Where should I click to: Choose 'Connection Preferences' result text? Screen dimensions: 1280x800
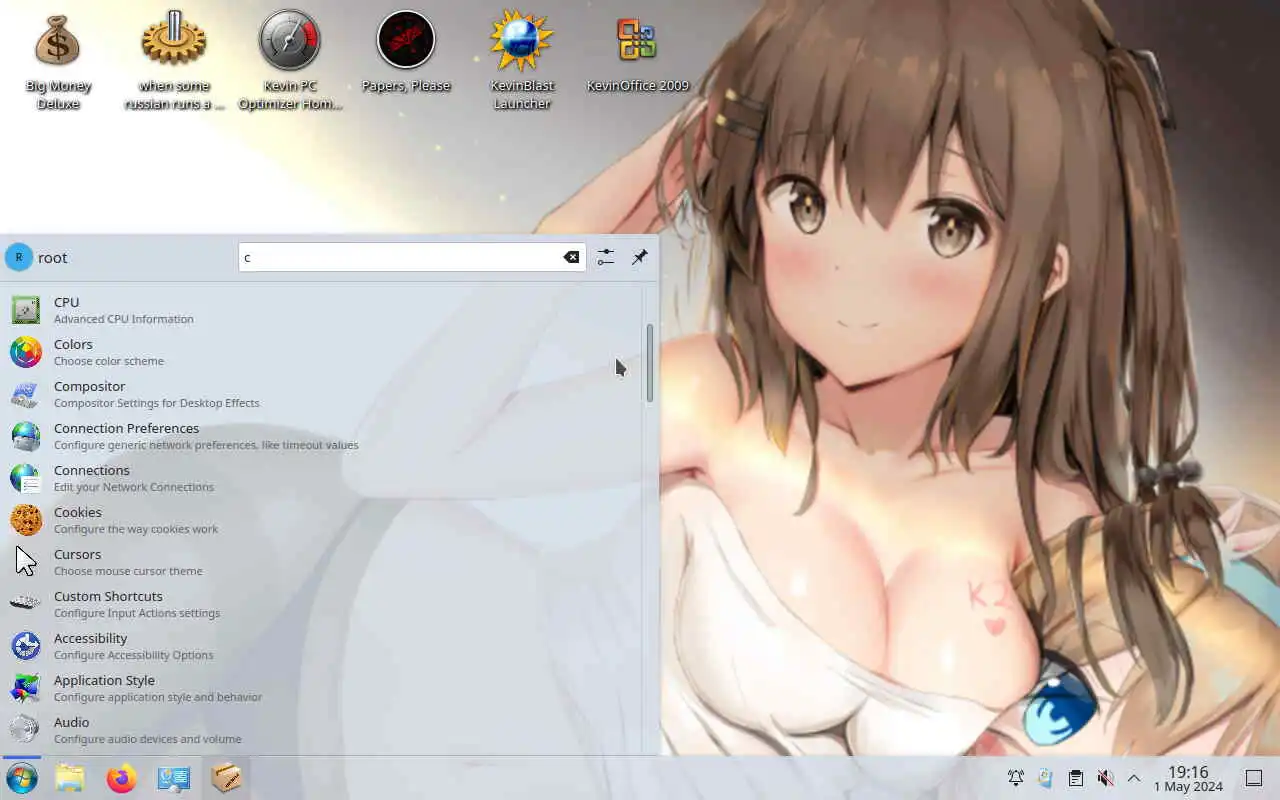click(127, 428)
